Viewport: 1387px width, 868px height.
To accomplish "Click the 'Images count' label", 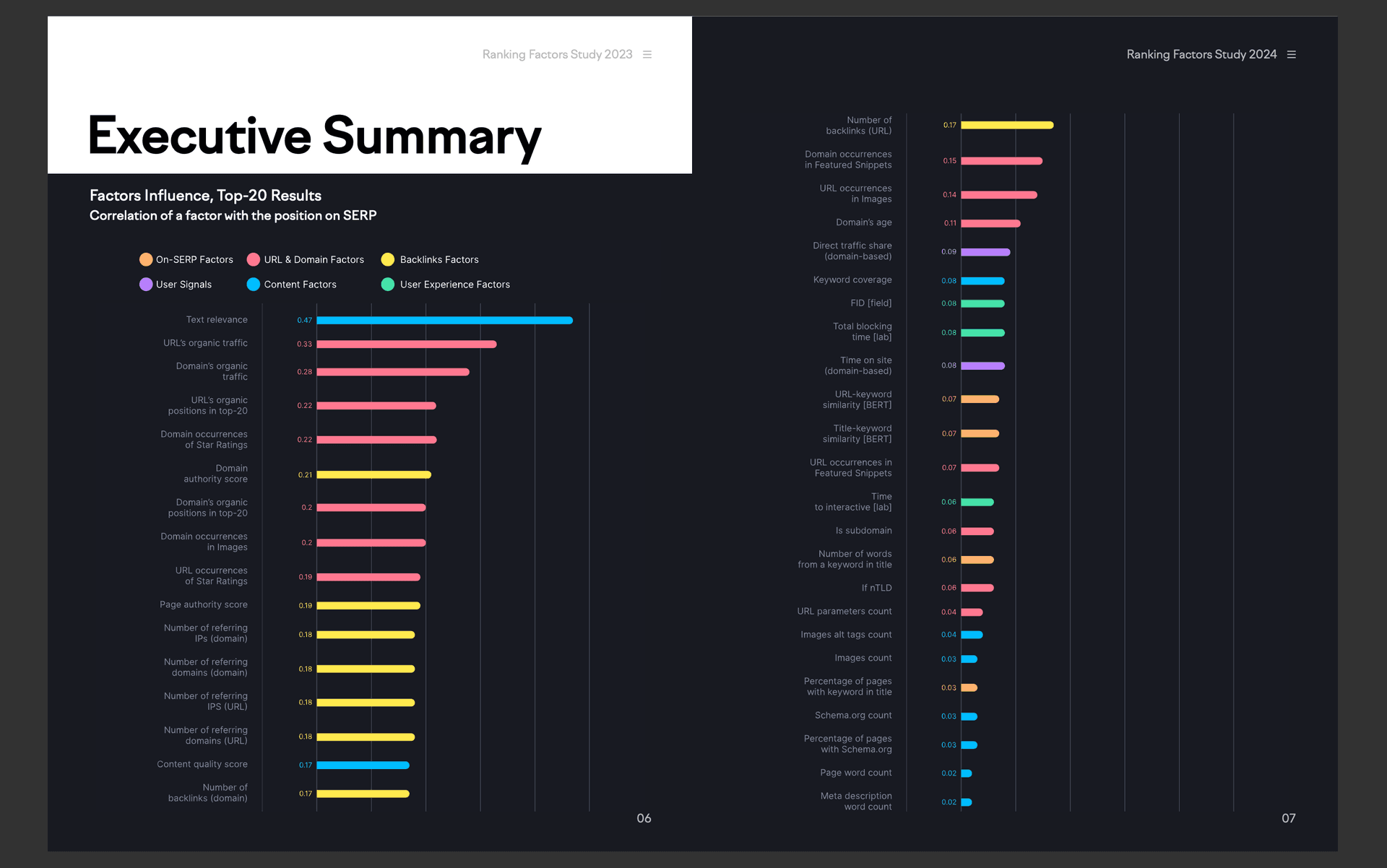I will [863, 658].
